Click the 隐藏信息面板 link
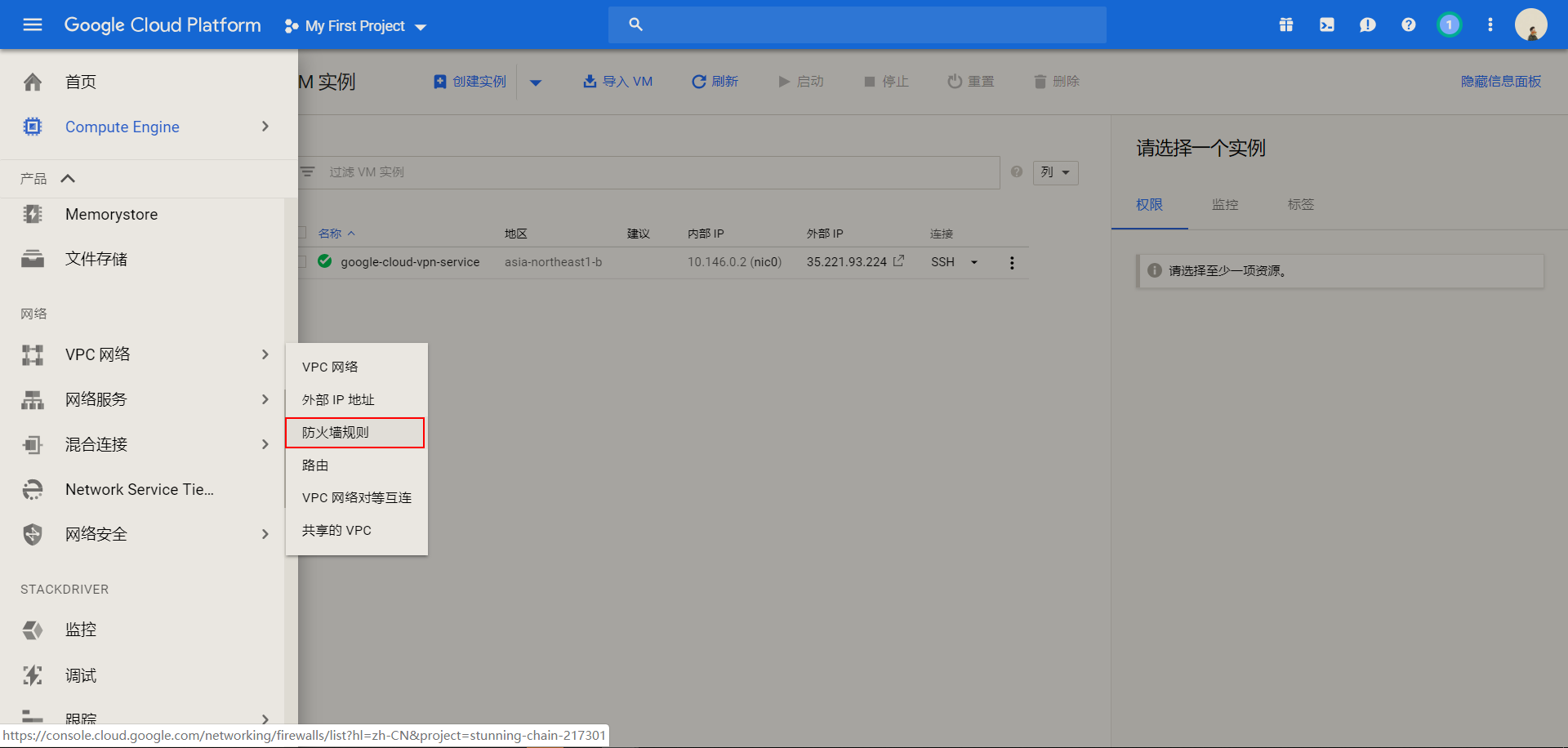This screenshot has height=748, width=1568. coord(1501,82)
